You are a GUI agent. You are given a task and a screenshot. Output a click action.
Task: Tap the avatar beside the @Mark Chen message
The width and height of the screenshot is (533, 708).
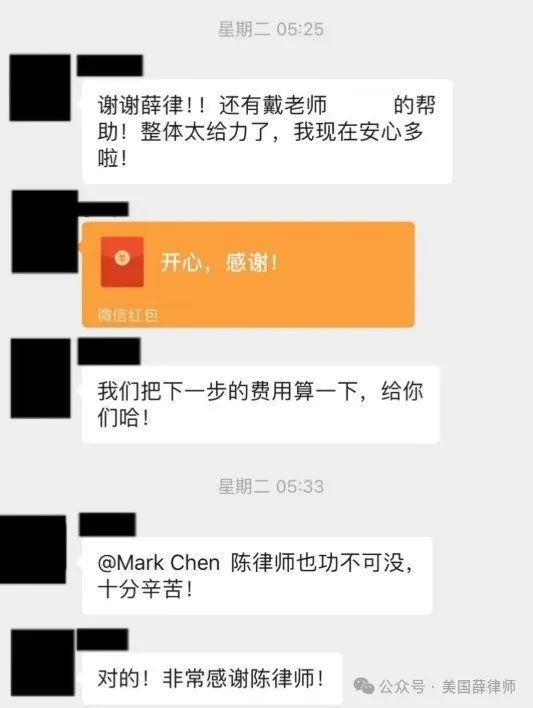(x=33, y=549)
